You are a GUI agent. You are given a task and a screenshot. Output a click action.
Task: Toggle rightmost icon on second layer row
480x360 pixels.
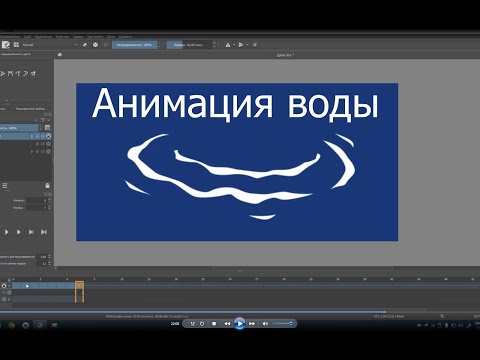[x=48, y=144]
